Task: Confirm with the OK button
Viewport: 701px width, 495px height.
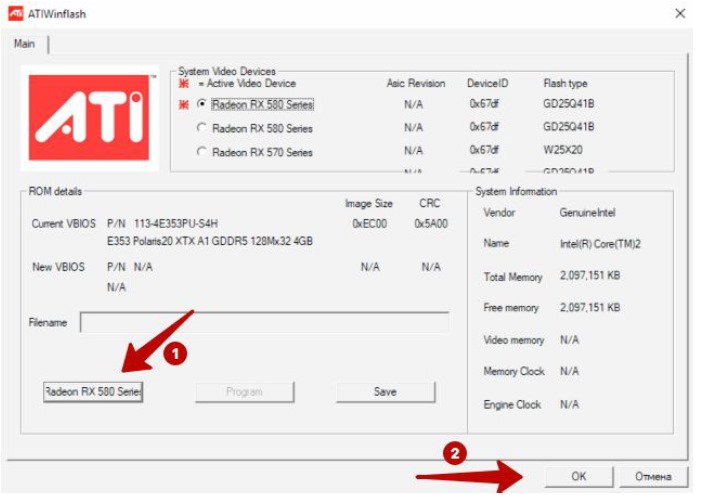Action: pos(579,476)
